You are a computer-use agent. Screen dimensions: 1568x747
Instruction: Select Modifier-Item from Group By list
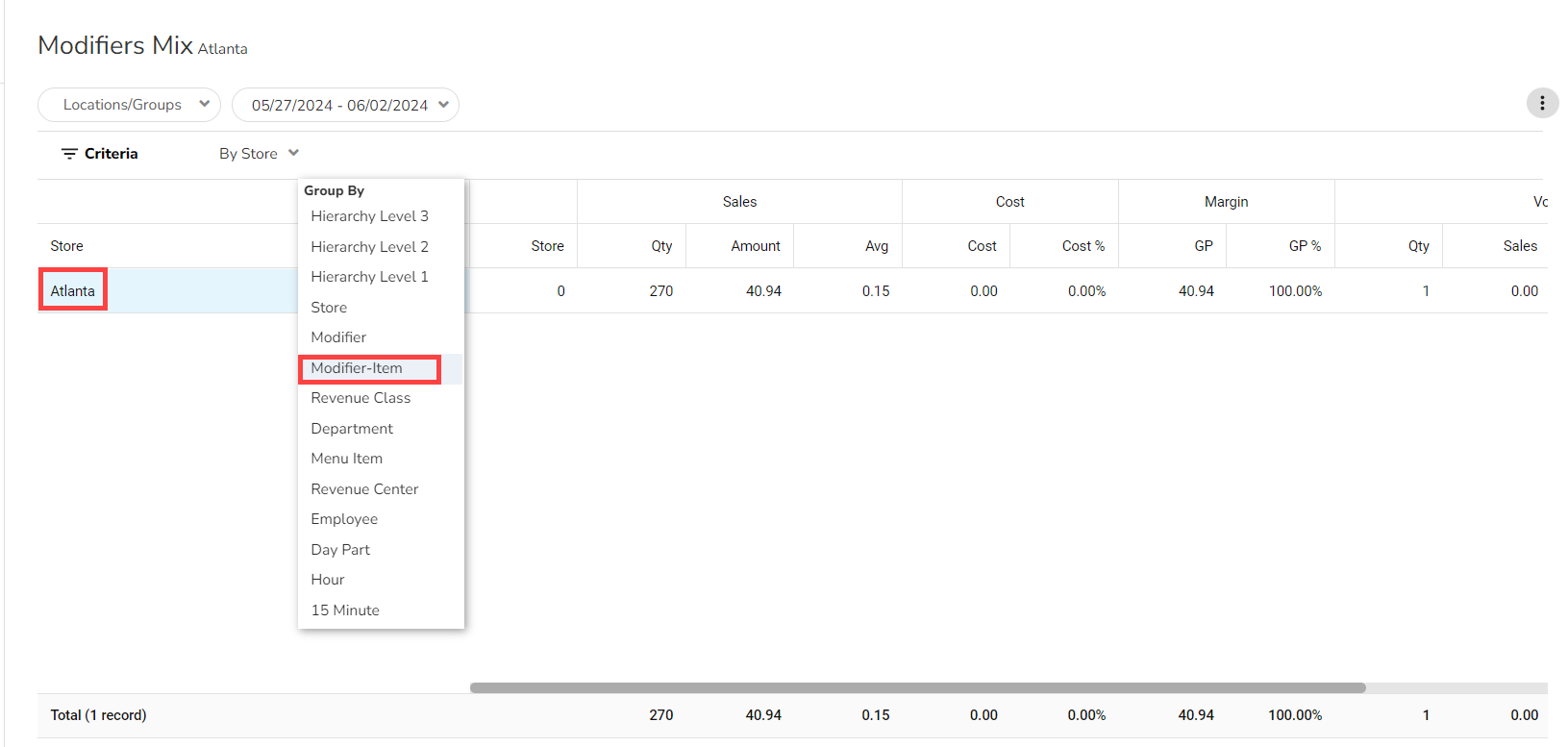tap(357, 368)
